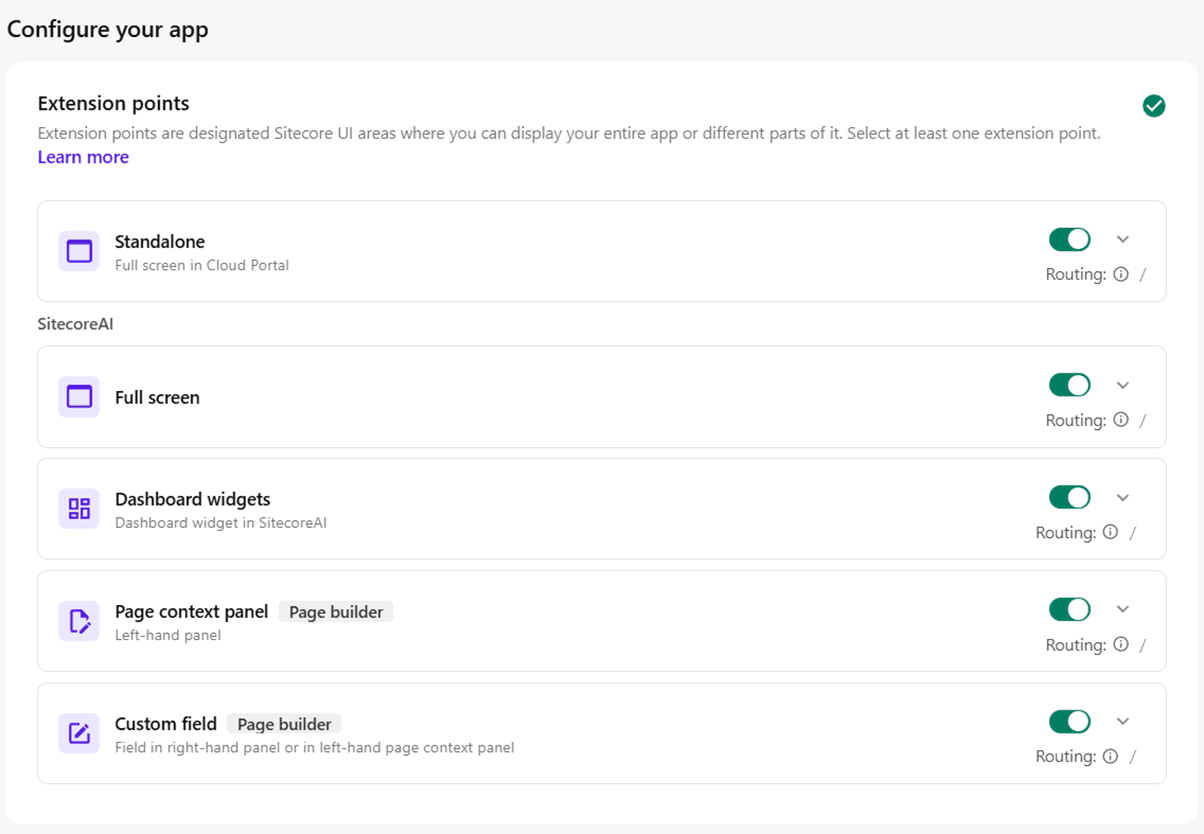Click Routing info icon in Standalone row
Image resolution: width=1204 pixels, height=834 pixels.
[1121, 274]
